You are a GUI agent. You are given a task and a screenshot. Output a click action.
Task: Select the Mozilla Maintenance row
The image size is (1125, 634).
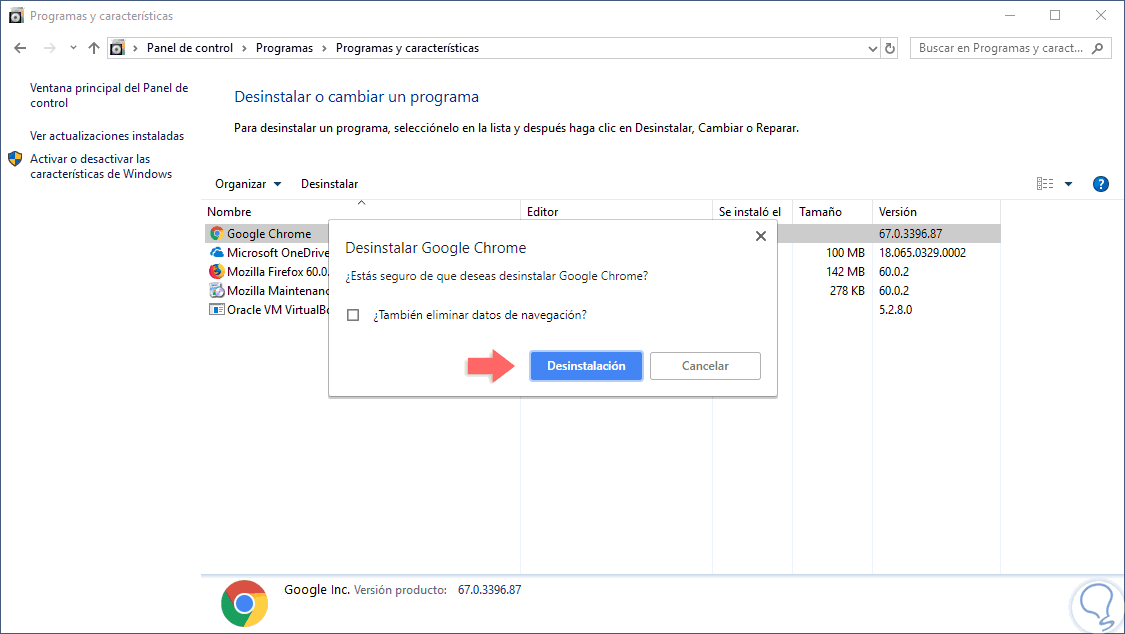(602, 290)
